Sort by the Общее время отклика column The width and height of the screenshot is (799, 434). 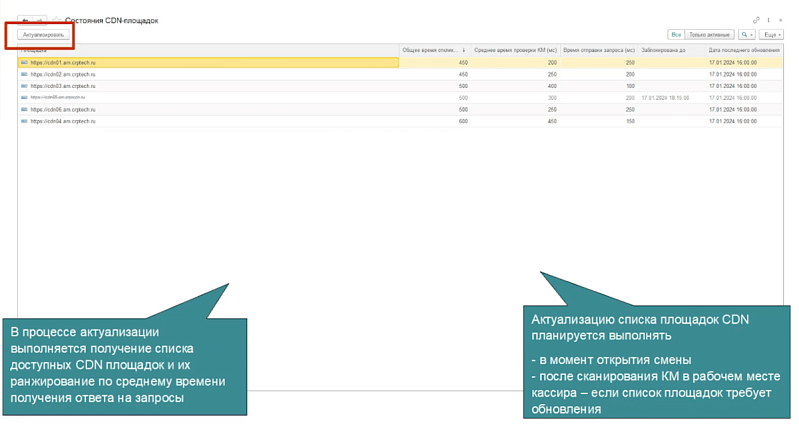(435, 50)
